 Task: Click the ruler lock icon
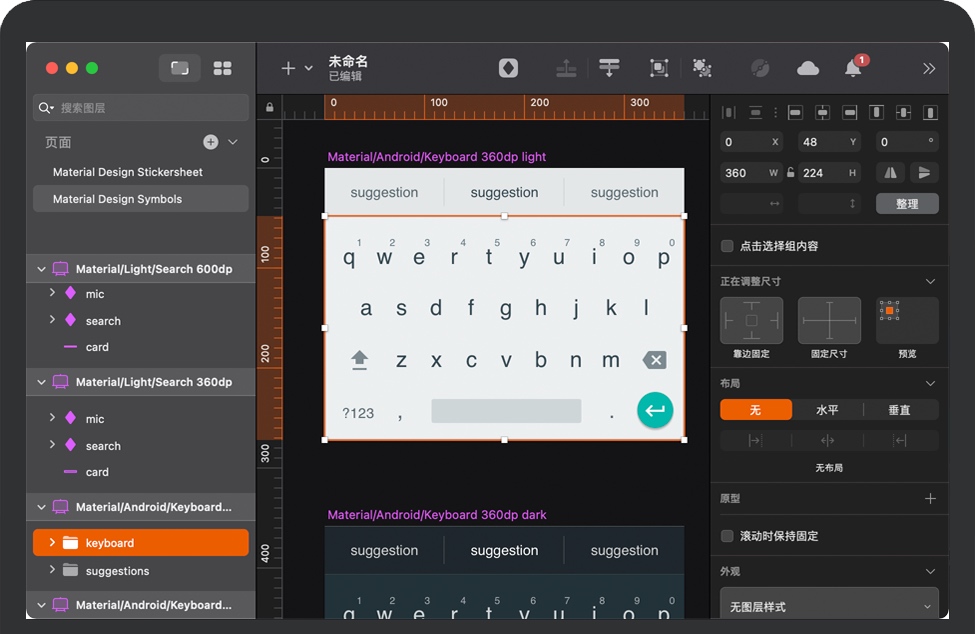(269, 107)
